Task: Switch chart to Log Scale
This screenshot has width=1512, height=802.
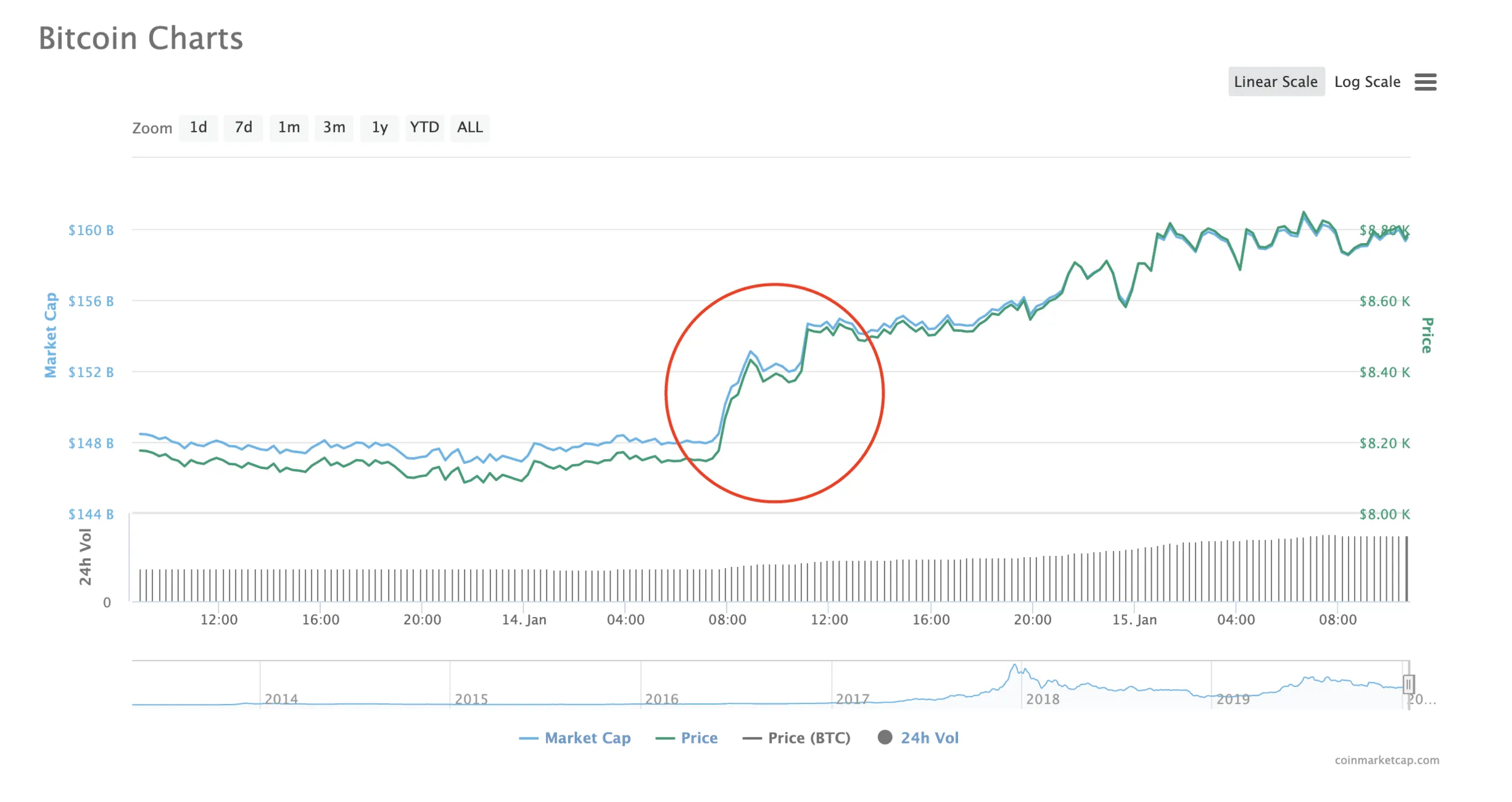Action: point(1367,81)
